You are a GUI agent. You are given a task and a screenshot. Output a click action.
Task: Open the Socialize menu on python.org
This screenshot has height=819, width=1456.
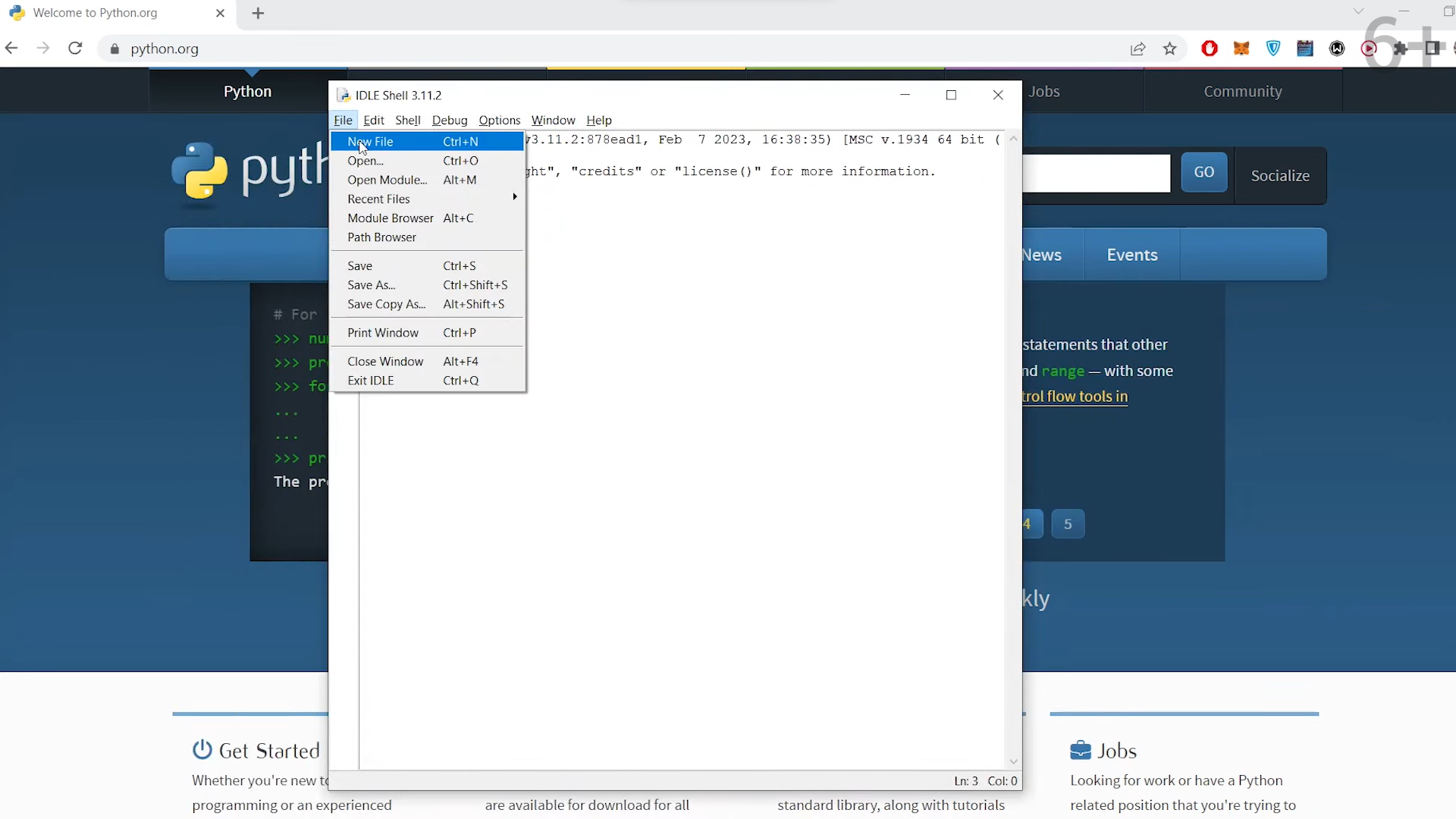click(x=1280, y=175)
